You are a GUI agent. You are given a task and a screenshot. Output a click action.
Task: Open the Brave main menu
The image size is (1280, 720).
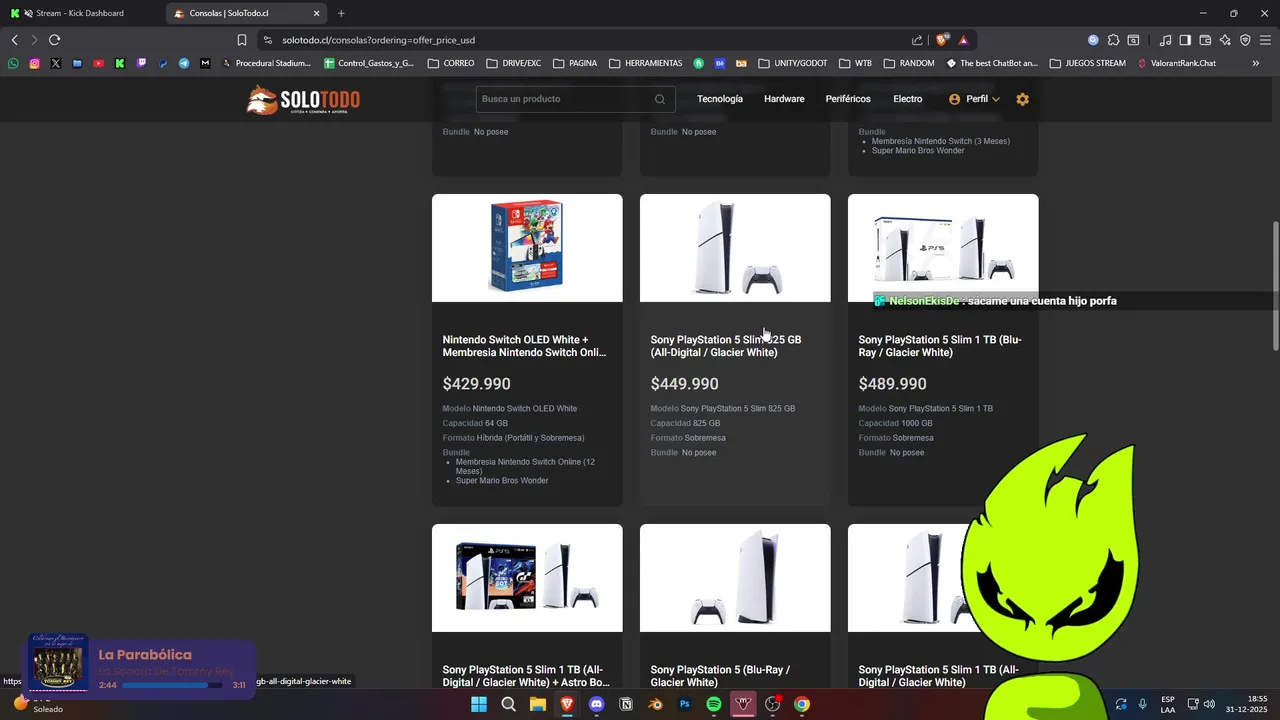coord(1265,40)
